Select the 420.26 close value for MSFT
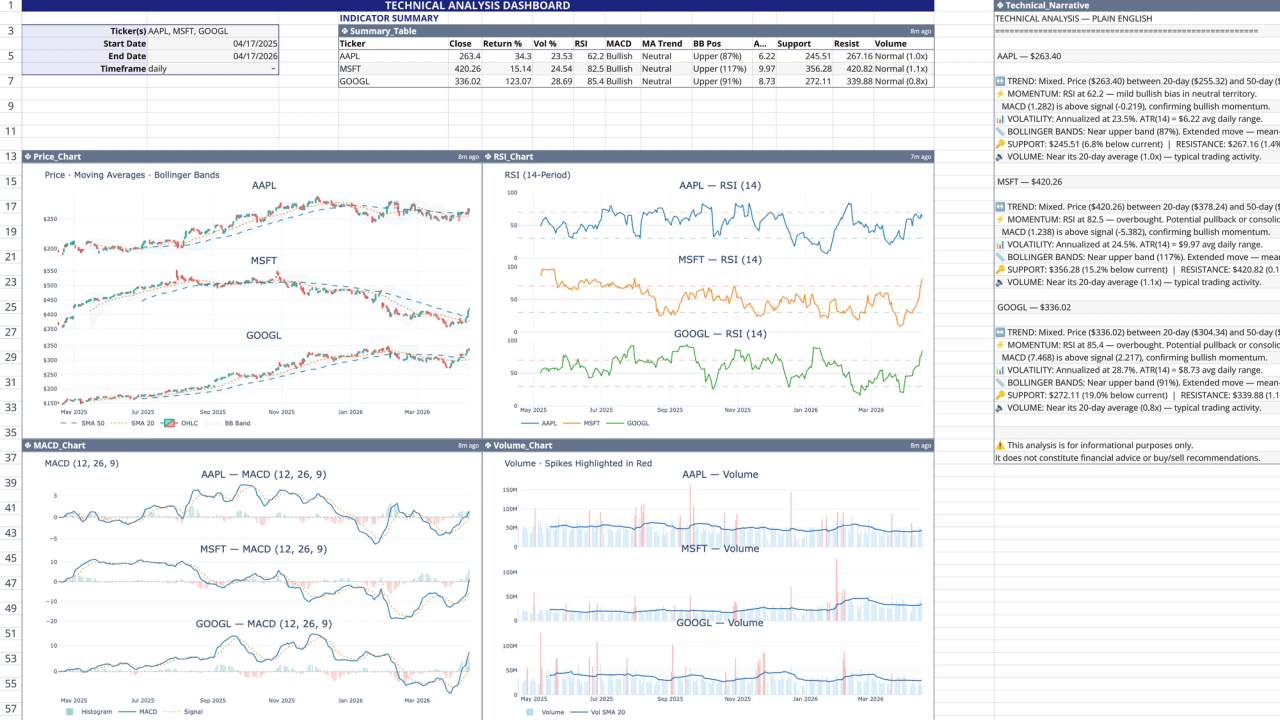This screenshot has height=720, width=1280. (464, 69)
